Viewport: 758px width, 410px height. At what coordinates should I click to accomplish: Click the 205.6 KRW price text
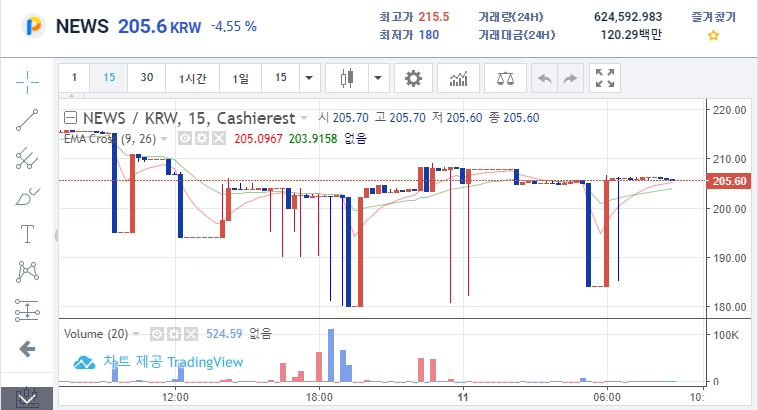[160, 27]
